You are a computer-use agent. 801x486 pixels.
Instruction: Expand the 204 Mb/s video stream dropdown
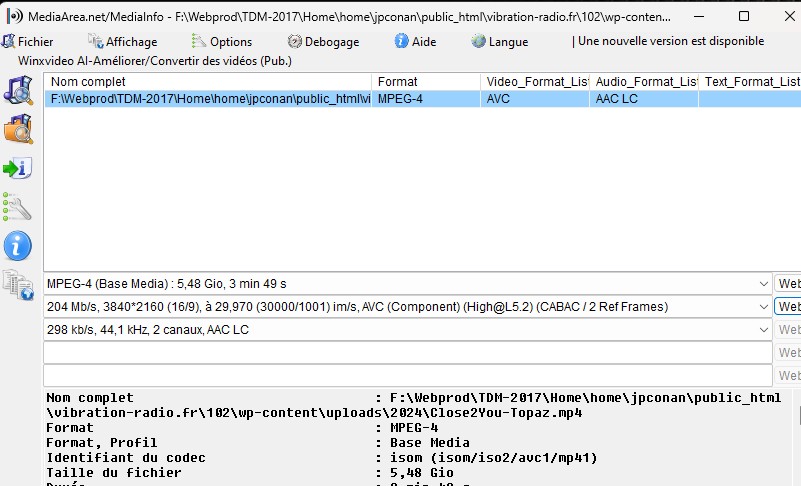(x=762, y=307)
